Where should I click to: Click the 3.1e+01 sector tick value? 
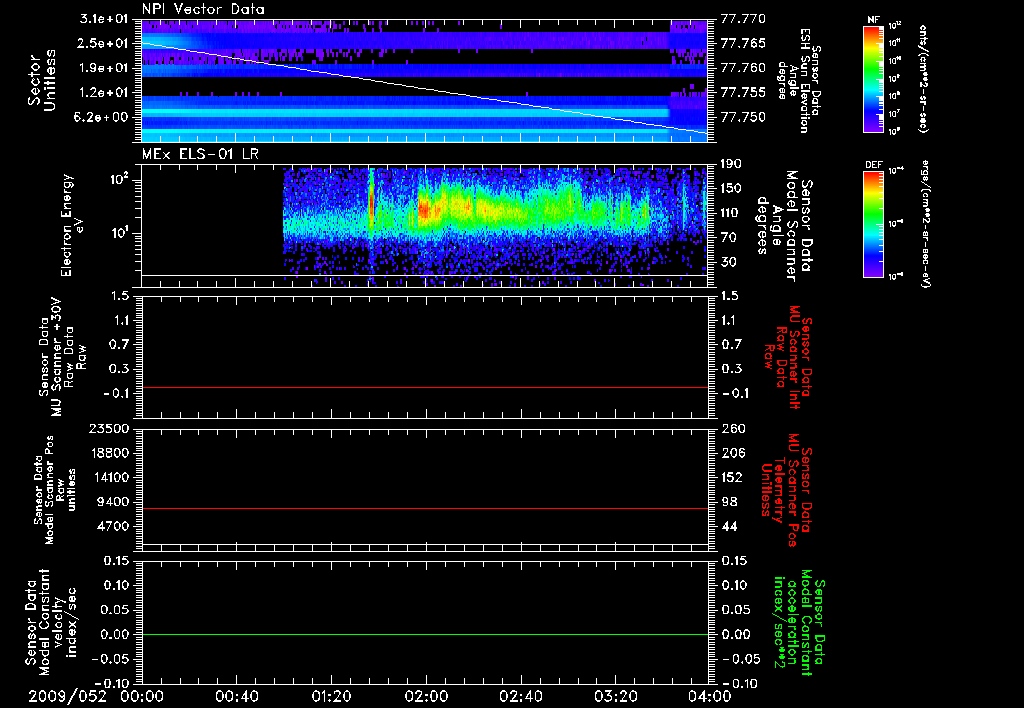tap(104, 18)
